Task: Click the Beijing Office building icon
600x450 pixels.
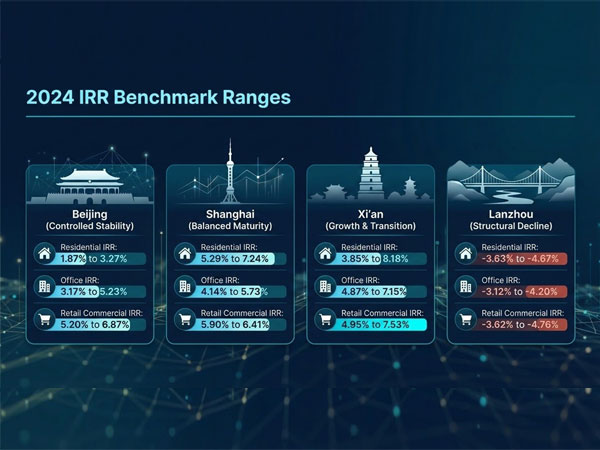Action: (44, 286)
